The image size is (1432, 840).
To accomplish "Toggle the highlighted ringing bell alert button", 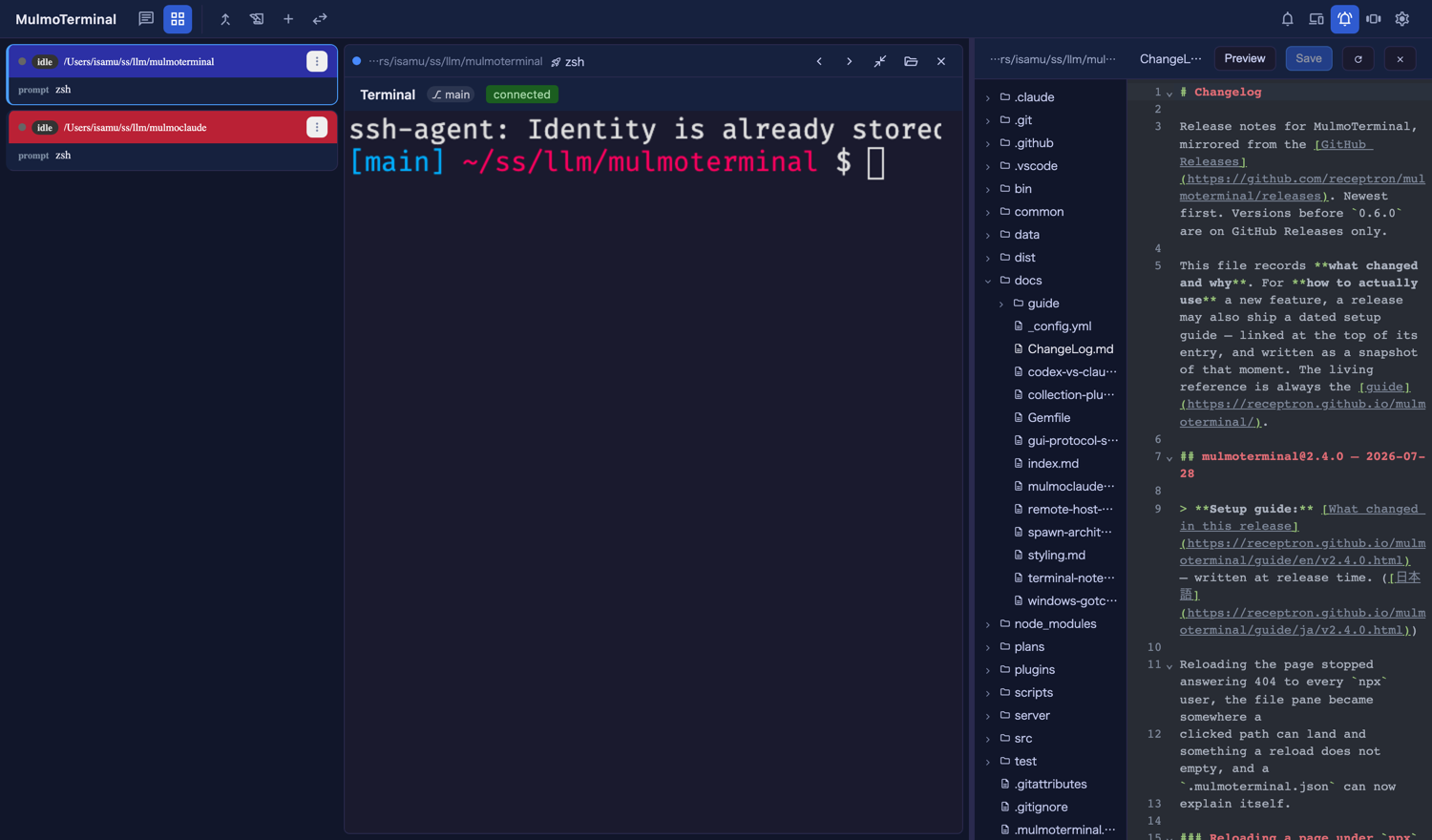I will pyautogui.click(x=1345, y=19).
